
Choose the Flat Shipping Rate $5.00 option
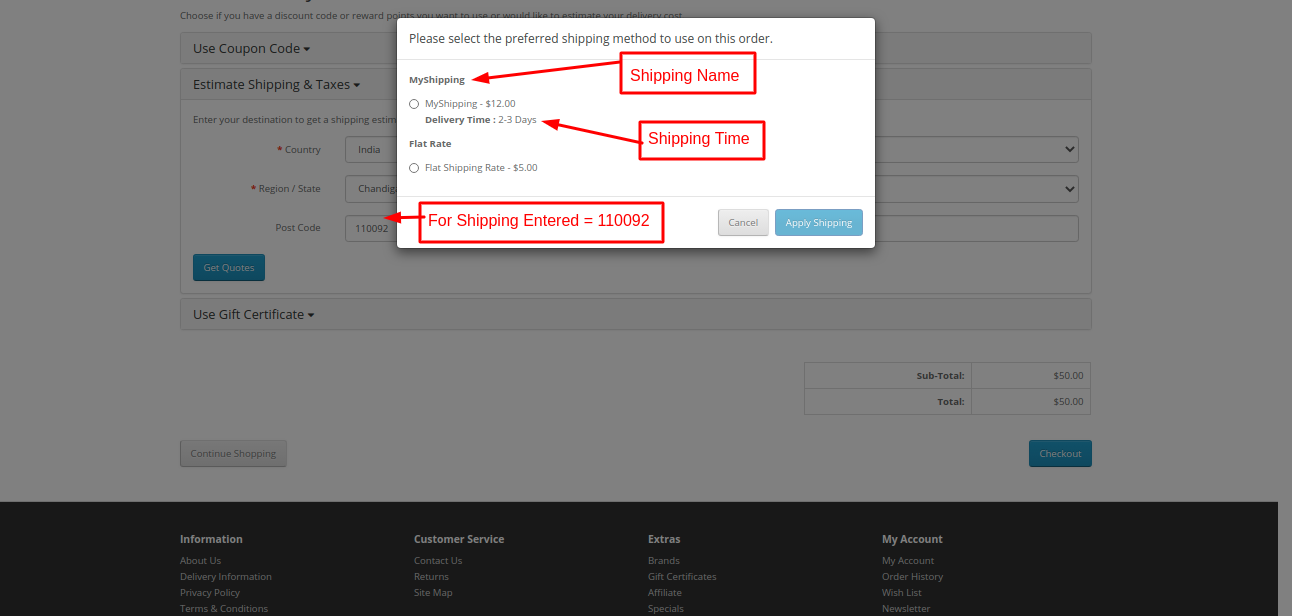pyautogui.click(x=414, y=167)
